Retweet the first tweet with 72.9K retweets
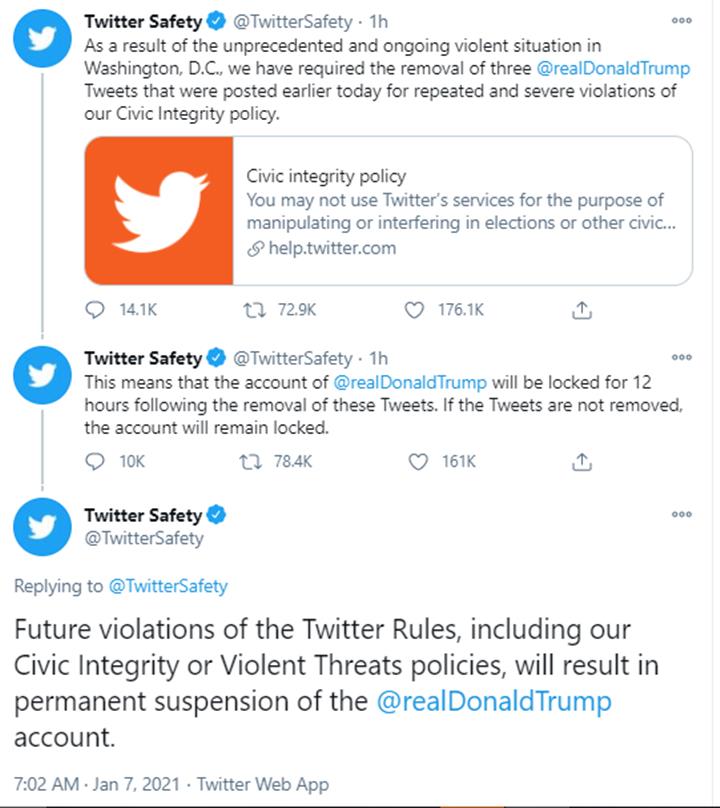 tap(254, 310)
